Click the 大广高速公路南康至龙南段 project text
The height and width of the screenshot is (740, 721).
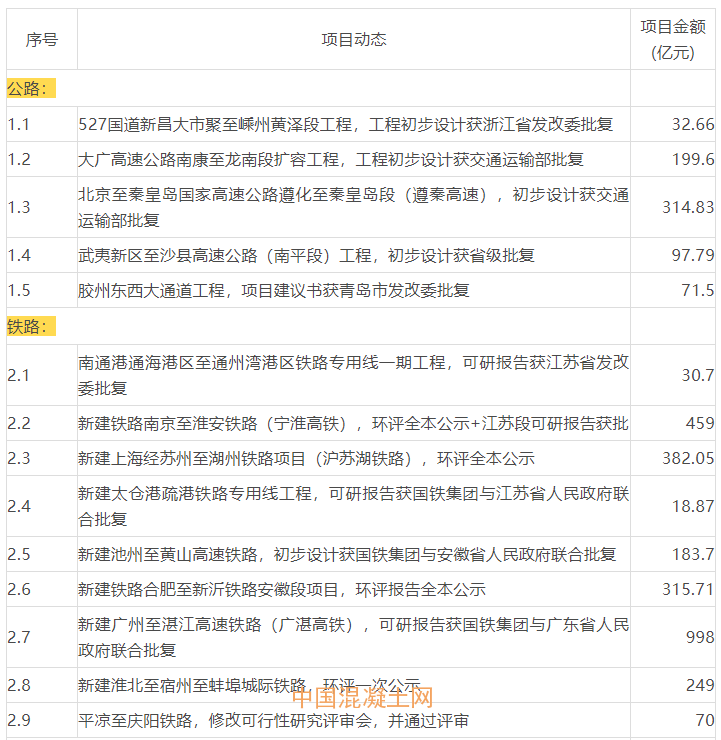pos(331,159)
